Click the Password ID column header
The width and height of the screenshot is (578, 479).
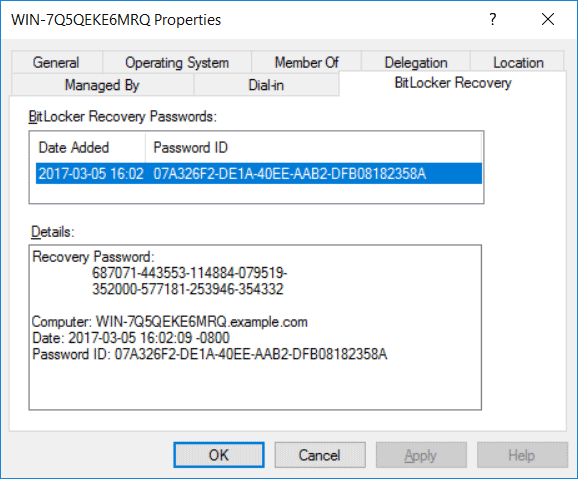pos(313,147)
